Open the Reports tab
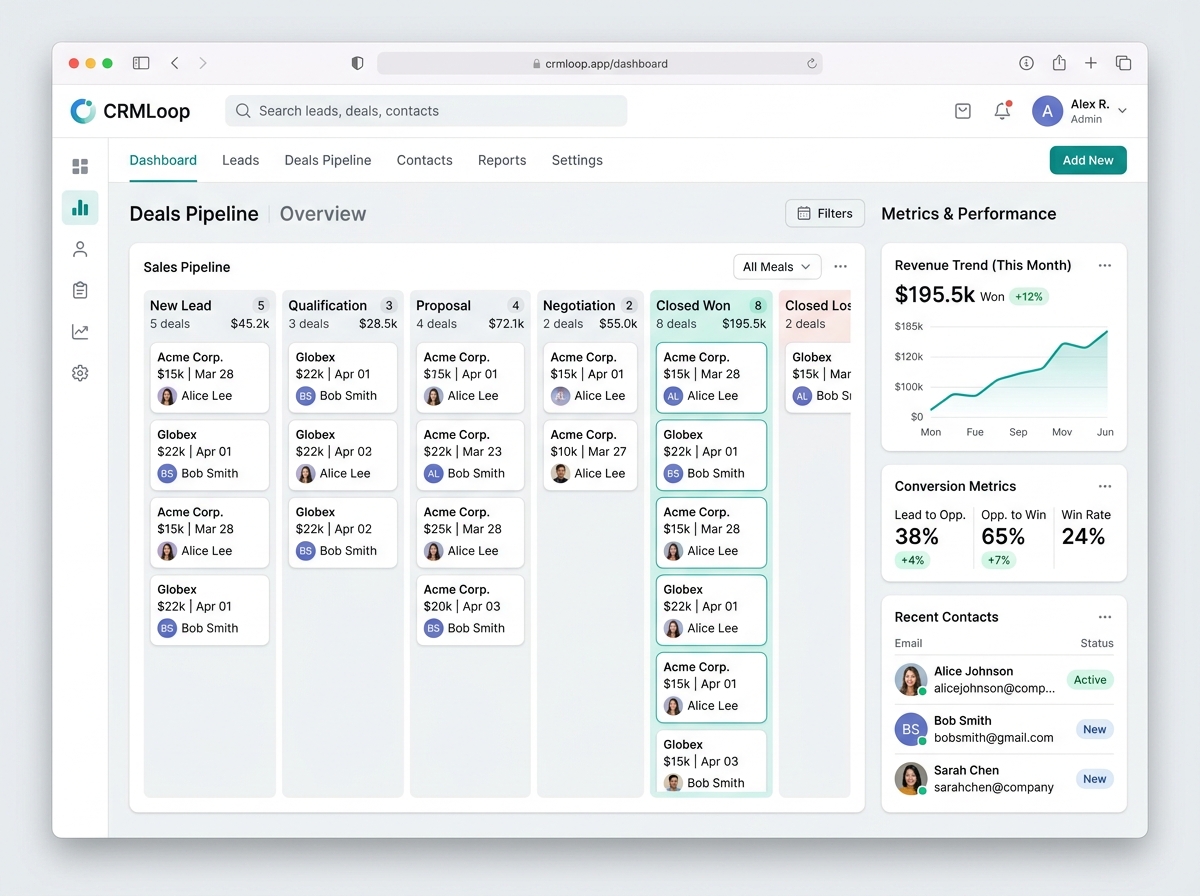The width and height of the screenshot is (1200, 896). 502,160
